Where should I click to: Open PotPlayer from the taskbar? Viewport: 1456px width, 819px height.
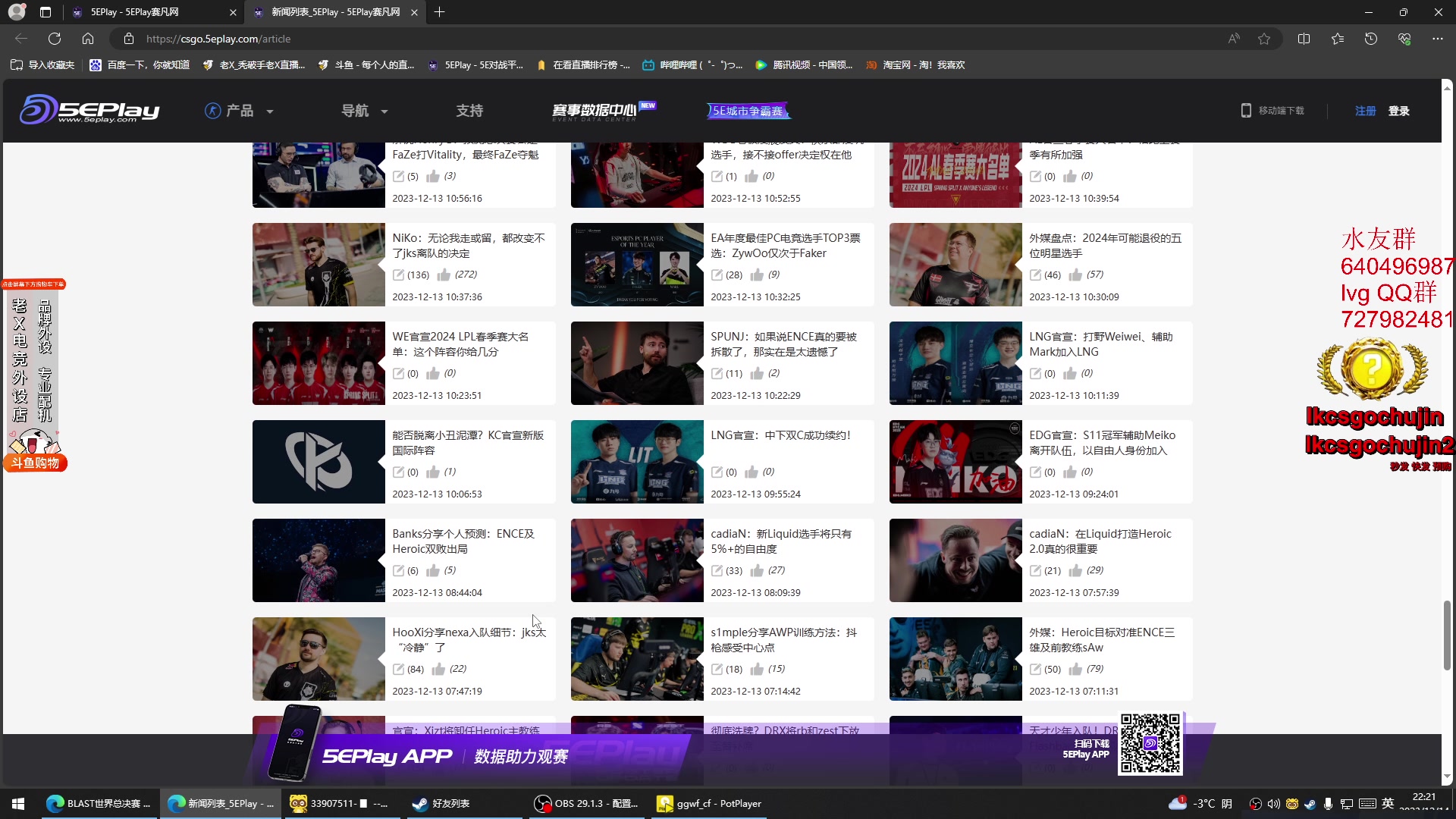coord(708,803)
